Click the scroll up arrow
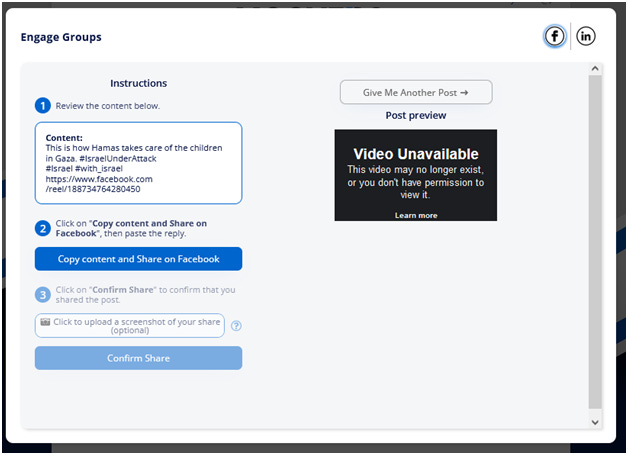Viewport: 628px width, 455px height. point(595,68)
